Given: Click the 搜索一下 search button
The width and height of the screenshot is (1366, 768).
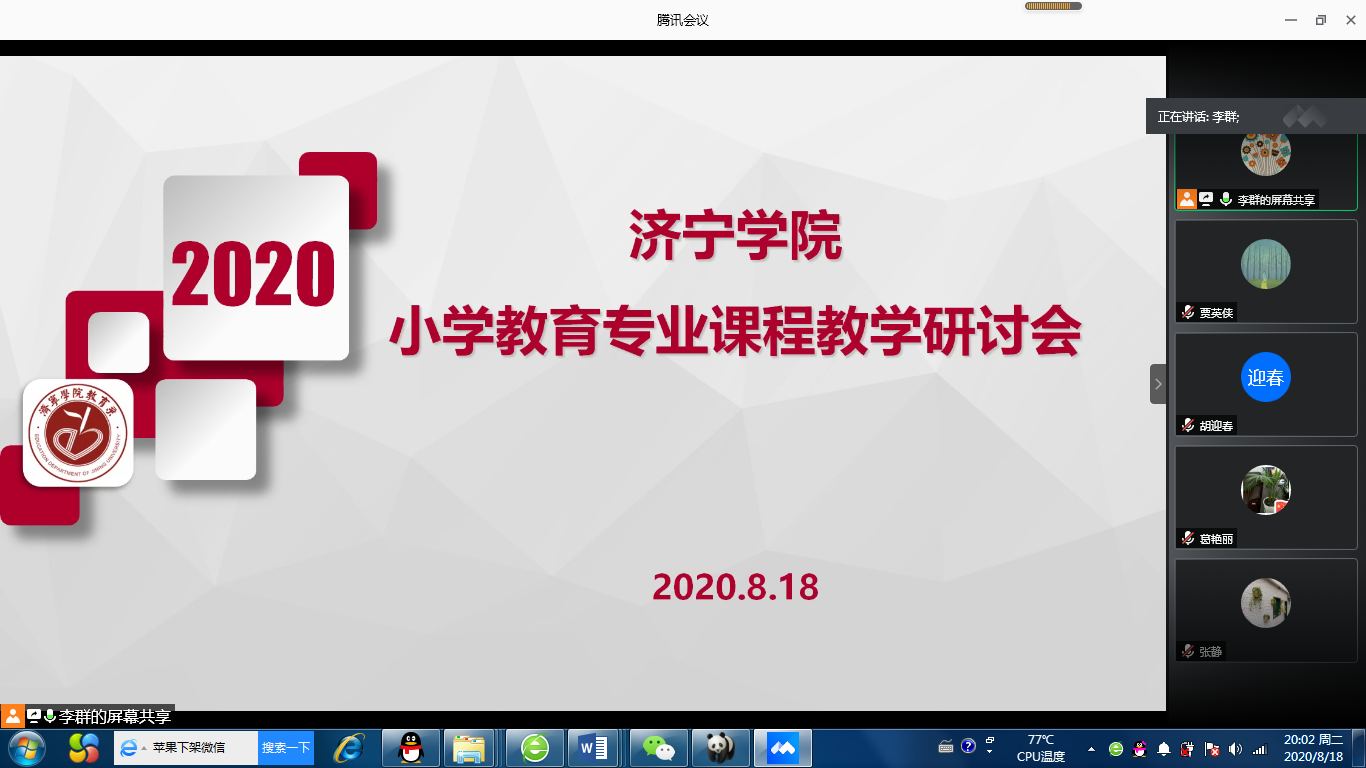Looking at the screenshot, I should point(286,747).
